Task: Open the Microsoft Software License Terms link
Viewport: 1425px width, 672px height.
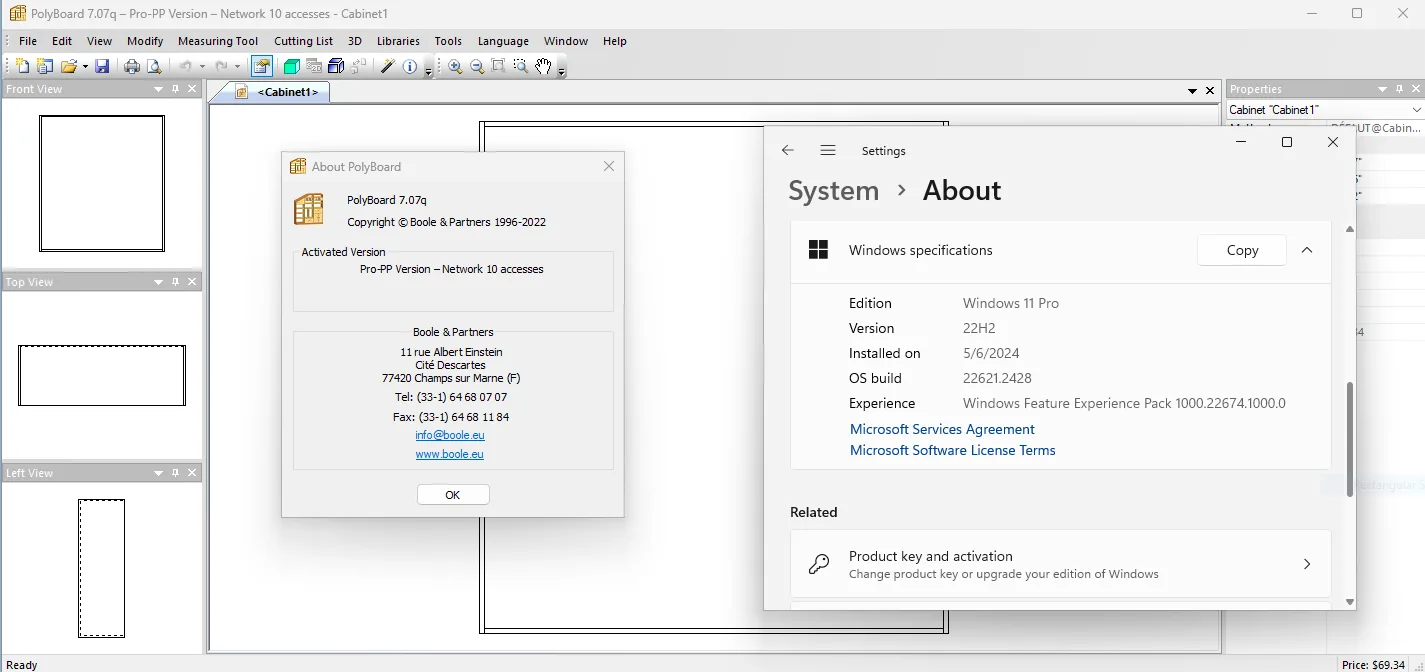Action: 953,450
